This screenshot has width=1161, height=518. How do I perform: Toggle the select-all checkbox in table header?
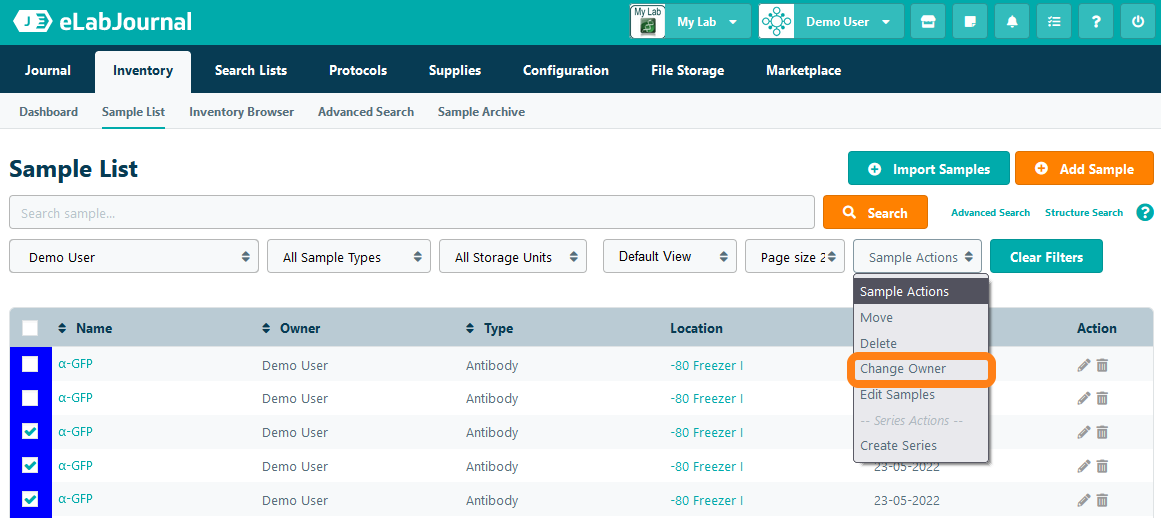coord(30,328)
